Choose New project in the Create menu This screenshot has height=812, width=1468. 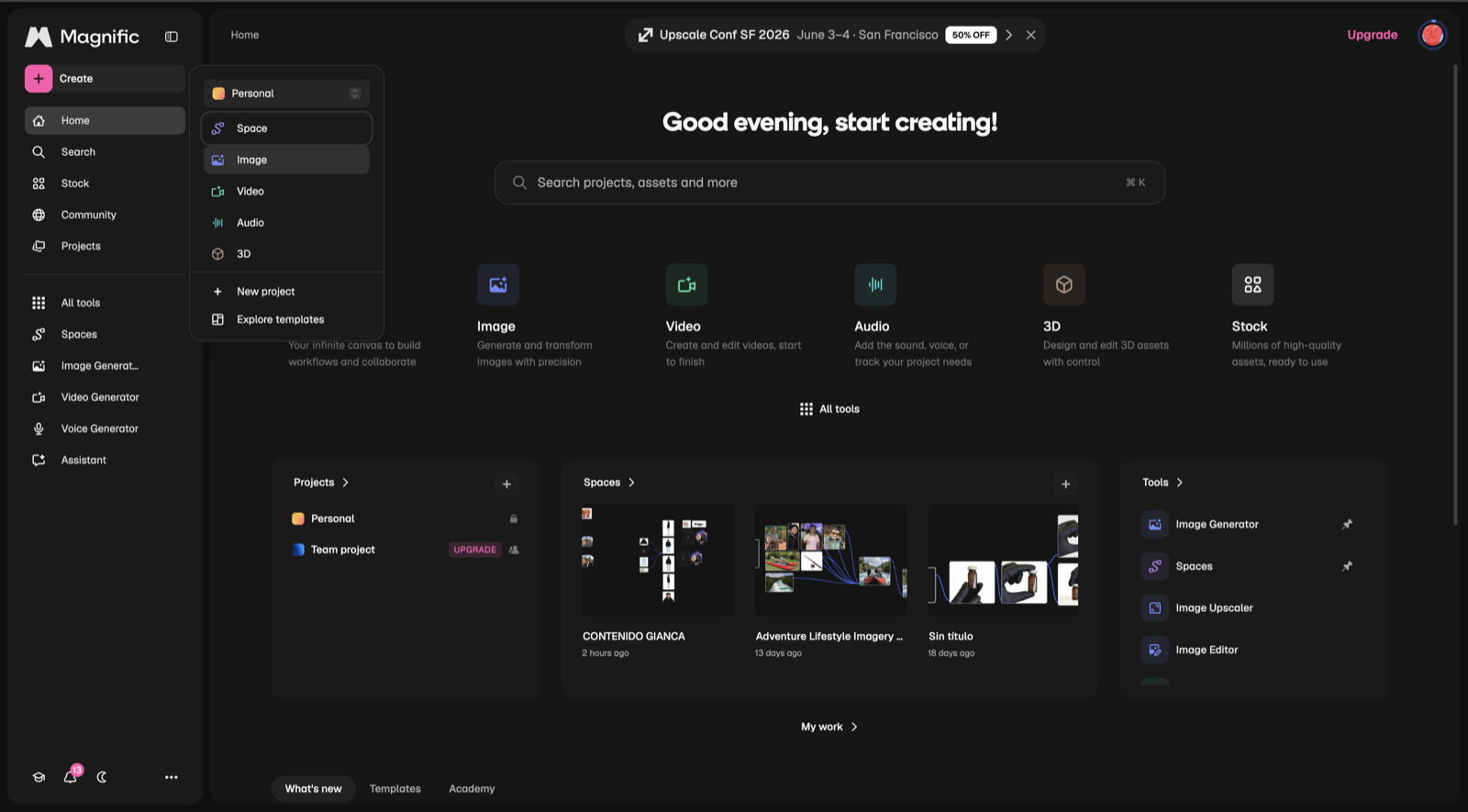[286, 292]
